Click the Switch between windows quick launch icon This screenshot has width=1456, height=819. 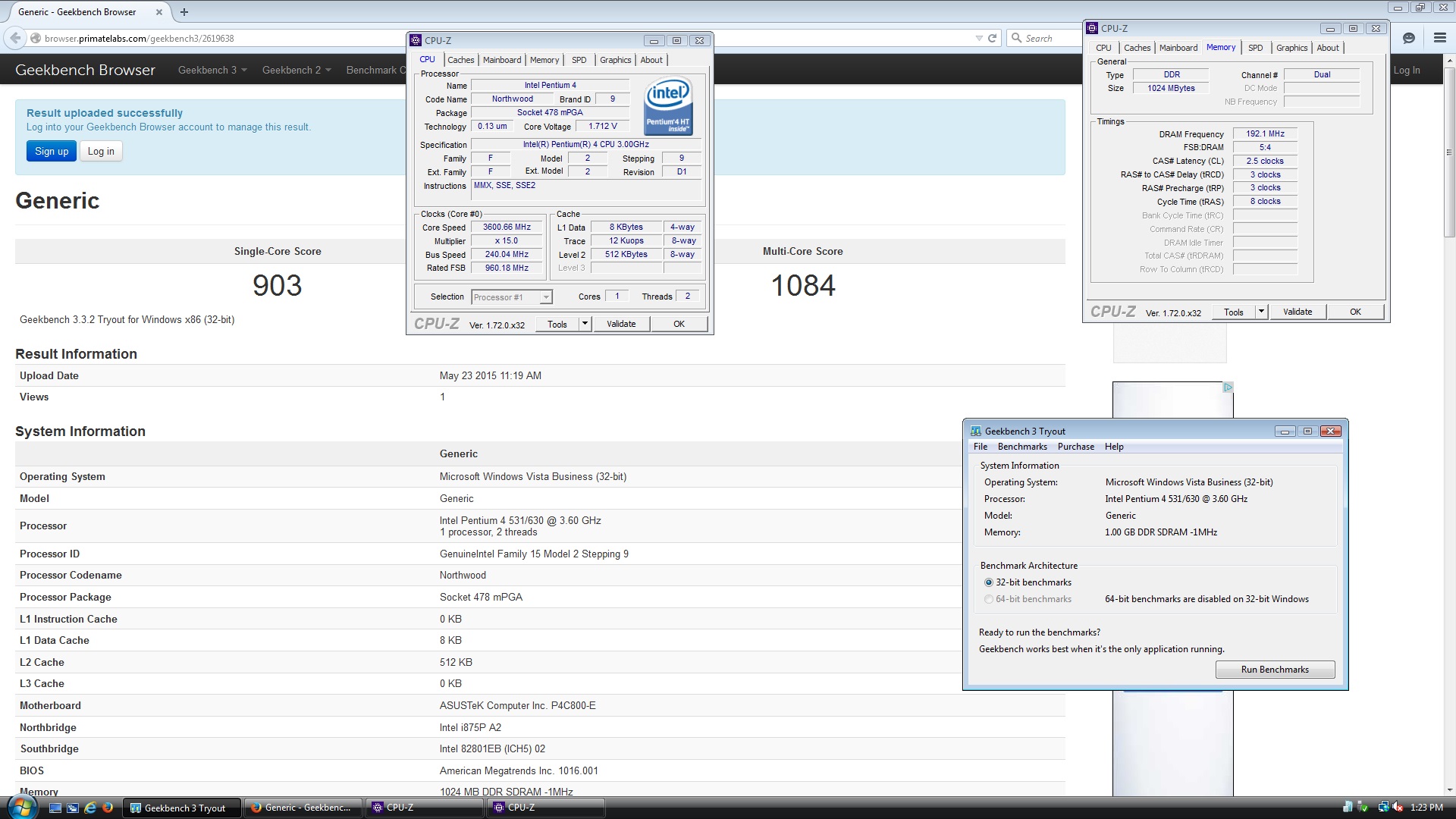coord(73,808)
